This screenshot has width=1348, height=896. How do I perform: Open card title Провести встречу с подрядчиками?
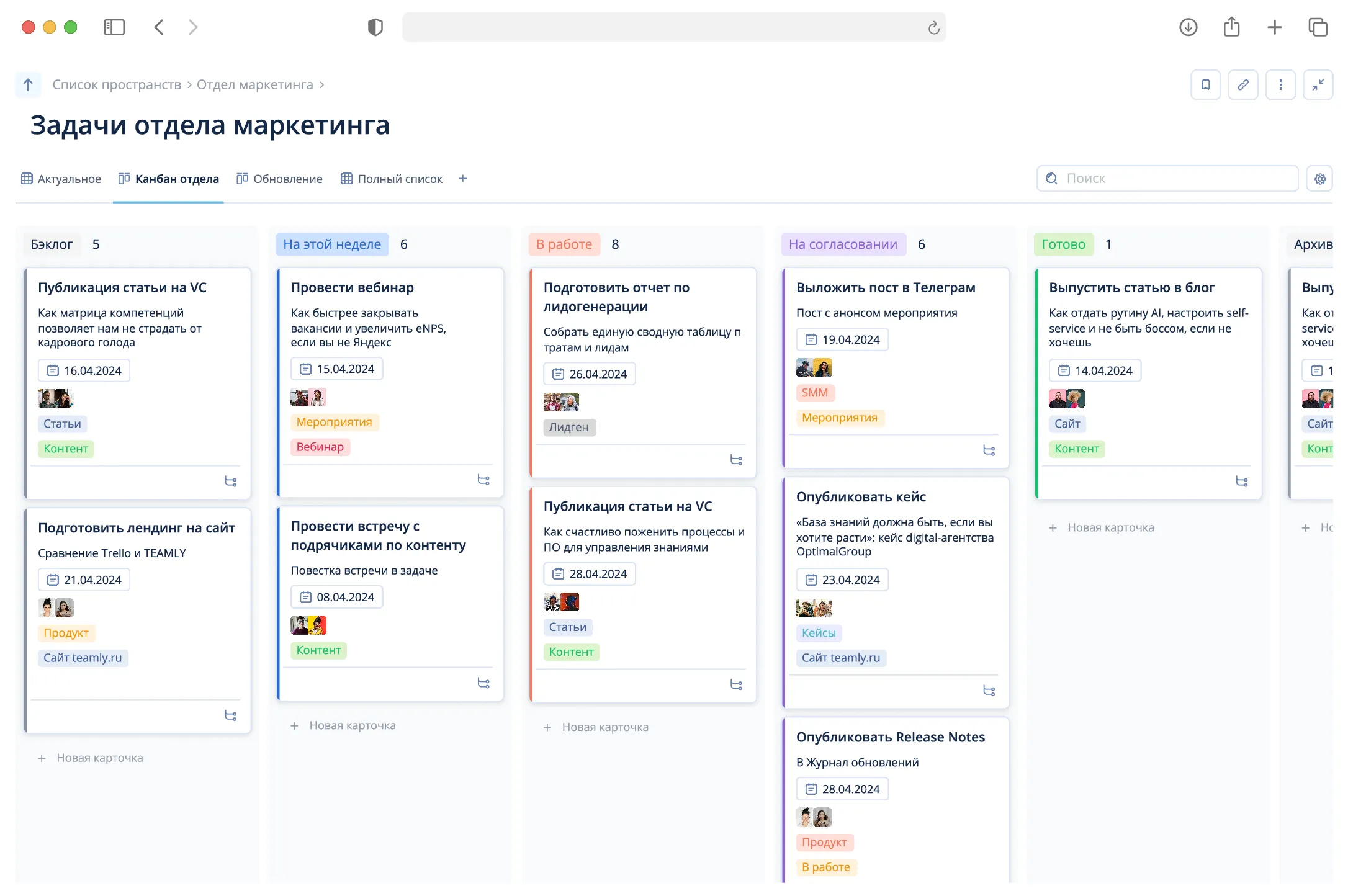378,535
